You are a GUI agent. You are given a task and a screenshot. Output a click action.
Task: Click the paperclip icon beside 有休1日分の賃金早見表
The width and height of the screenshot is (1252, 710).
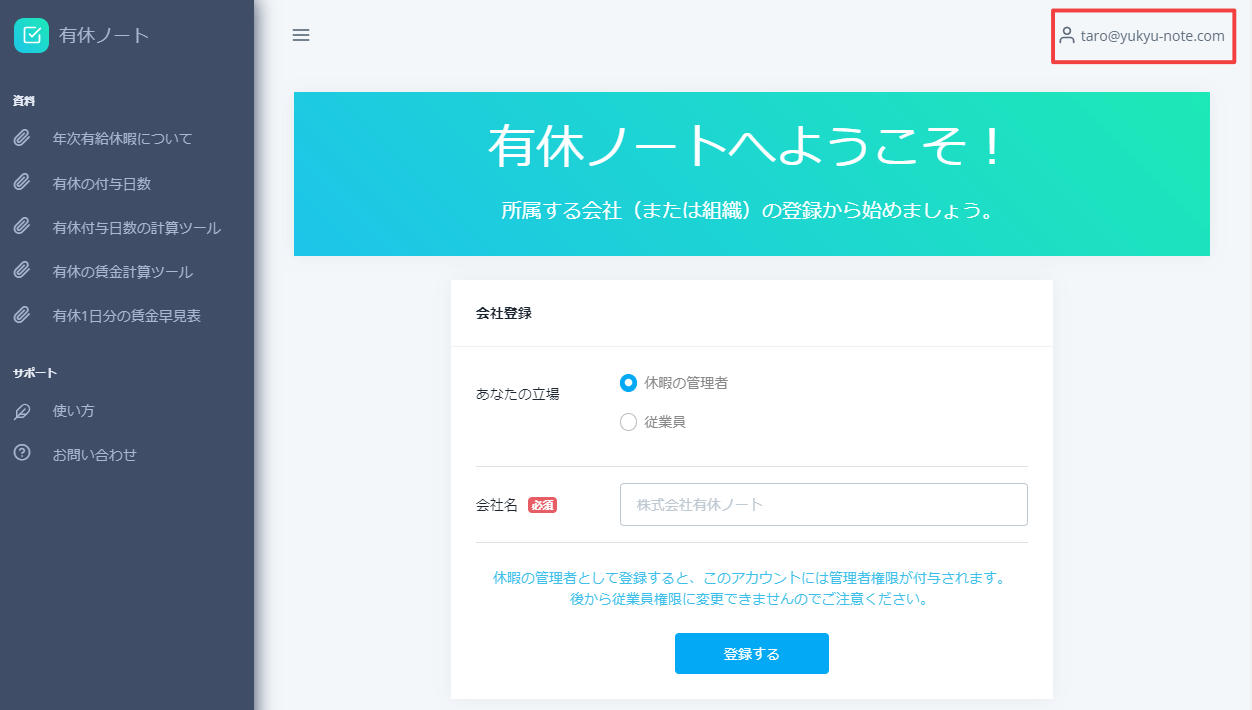point(22,315)
